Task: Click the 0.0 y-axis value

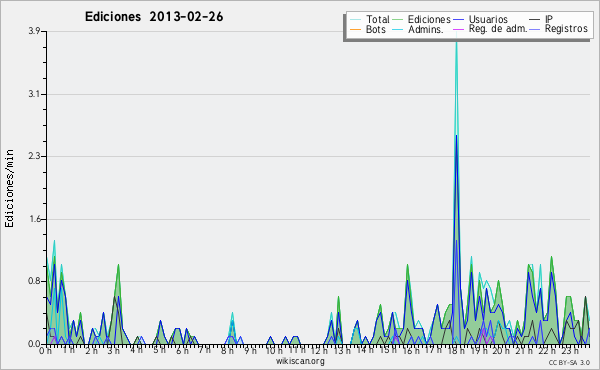Action: (34, 344)
